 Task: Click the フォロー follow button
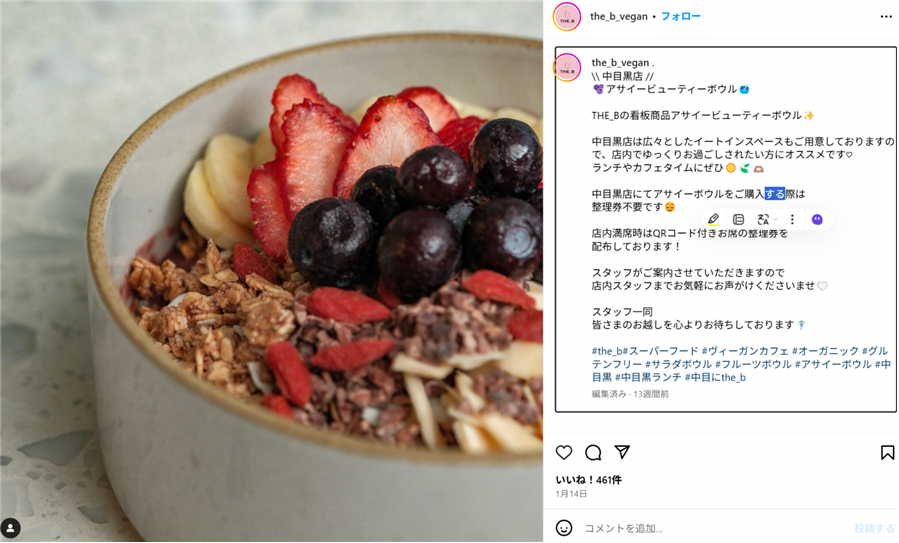click(x=681, y=16)
